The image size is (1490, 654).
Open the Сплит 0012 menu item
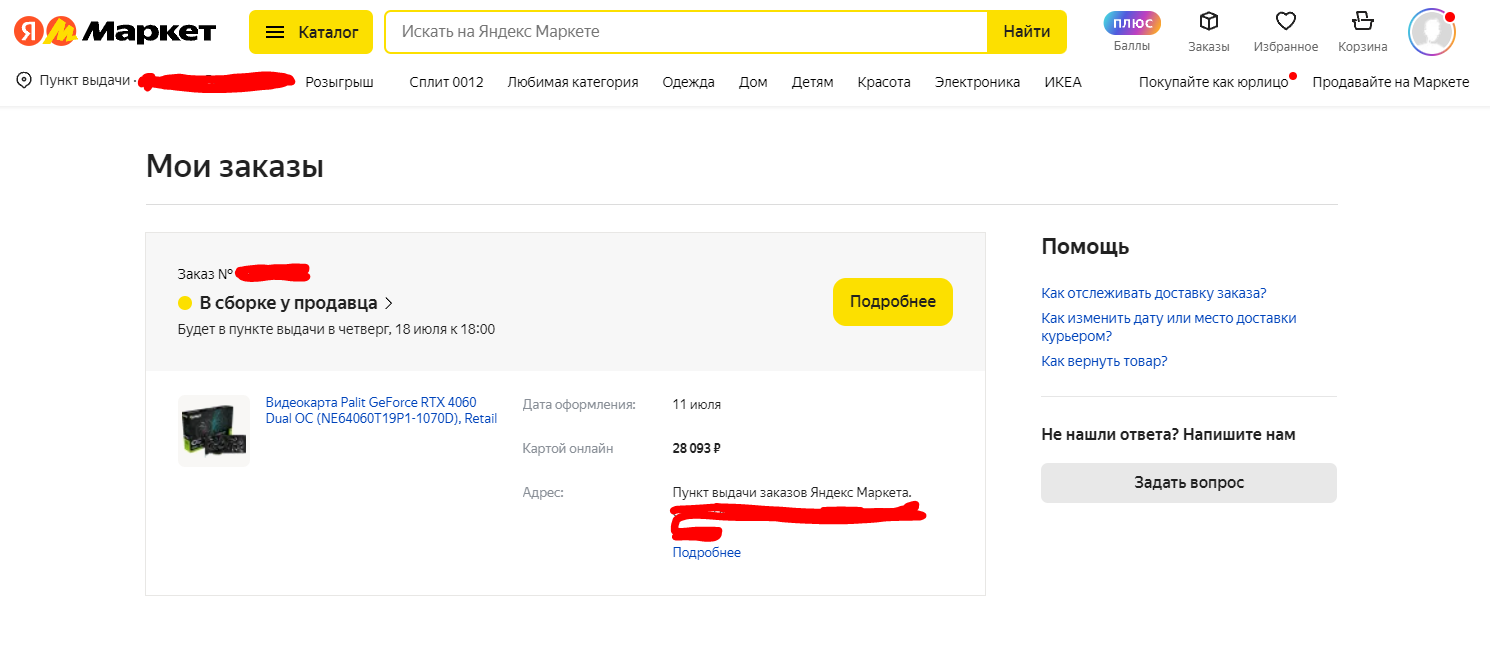point(446,82)
